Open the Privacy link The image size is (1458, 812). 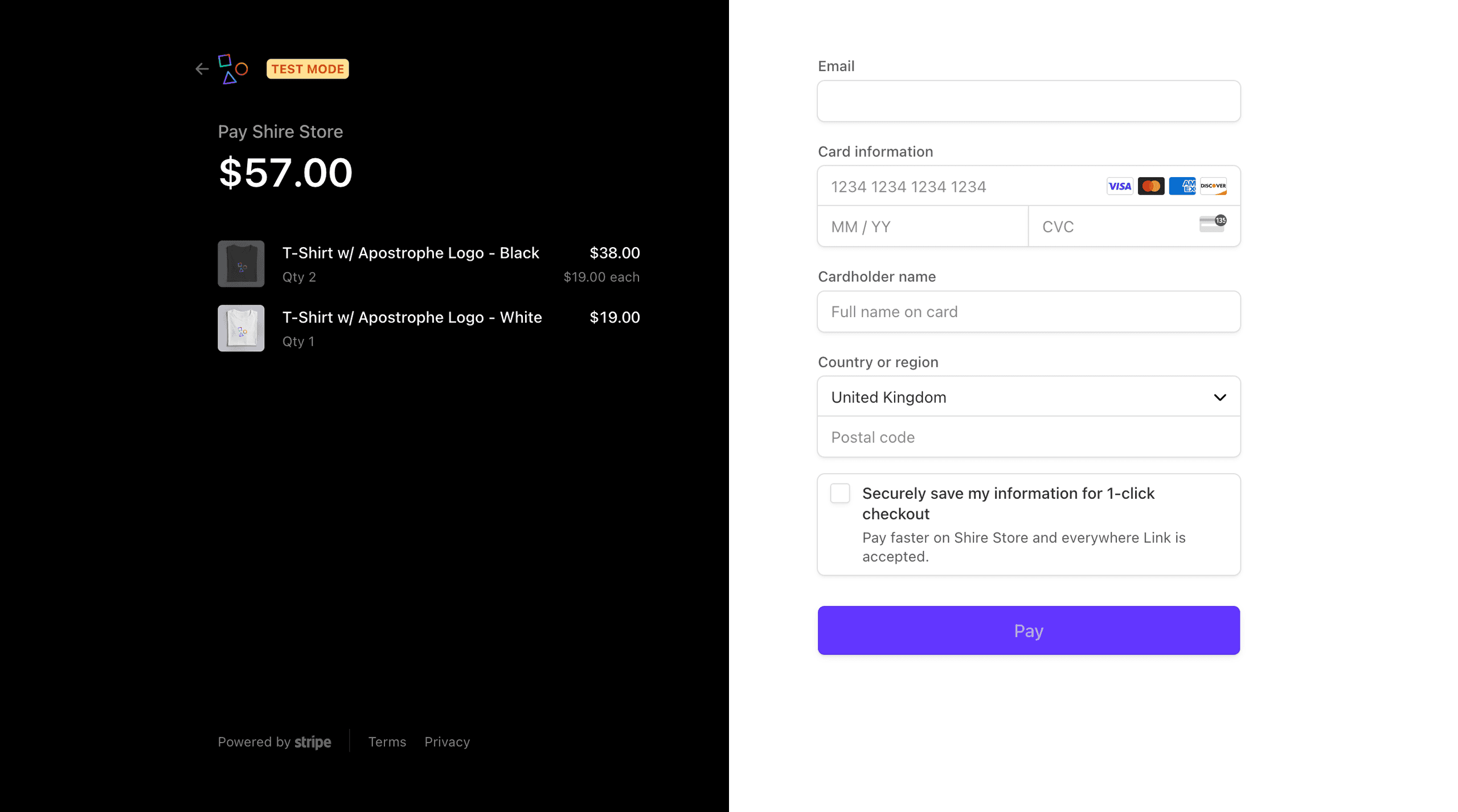click(447, 742)
